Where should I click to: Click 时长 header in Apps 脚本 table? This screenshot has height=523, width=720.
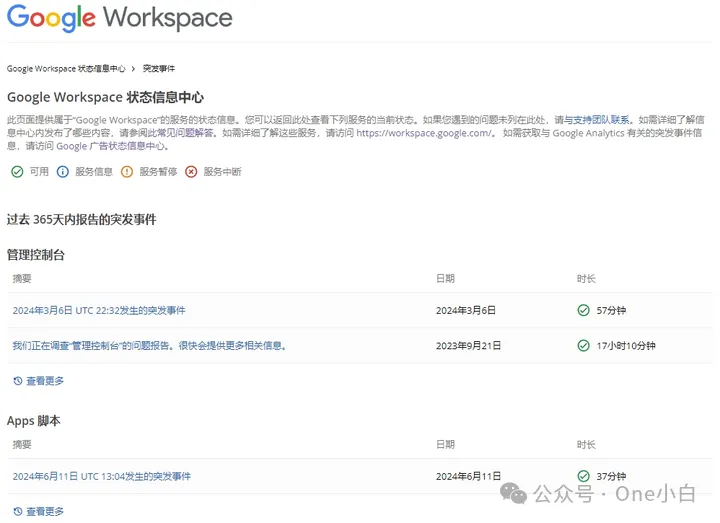coord(586,444)
